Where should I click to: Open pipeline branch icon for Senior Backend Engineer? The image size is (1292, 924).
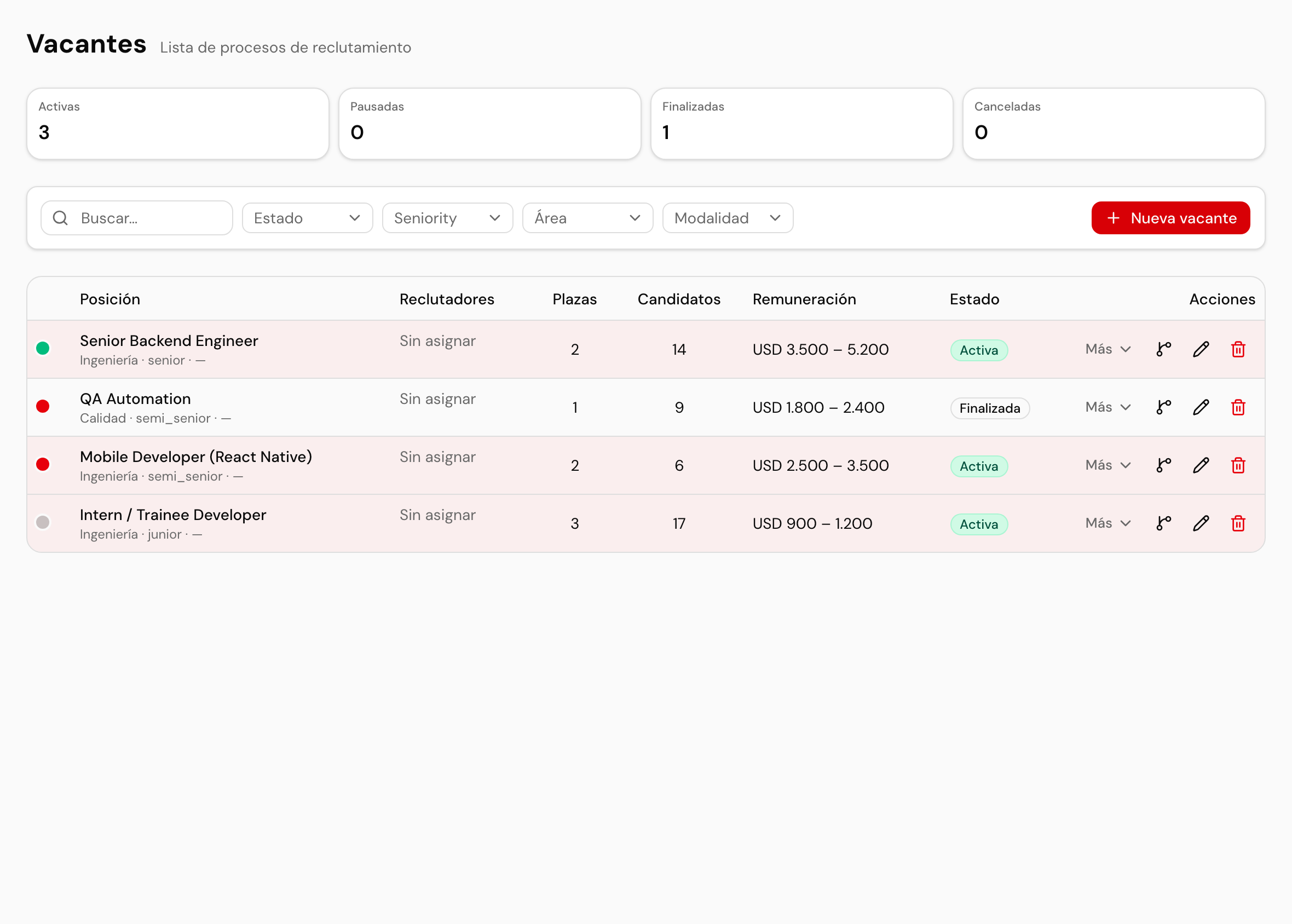(1163, 349)
